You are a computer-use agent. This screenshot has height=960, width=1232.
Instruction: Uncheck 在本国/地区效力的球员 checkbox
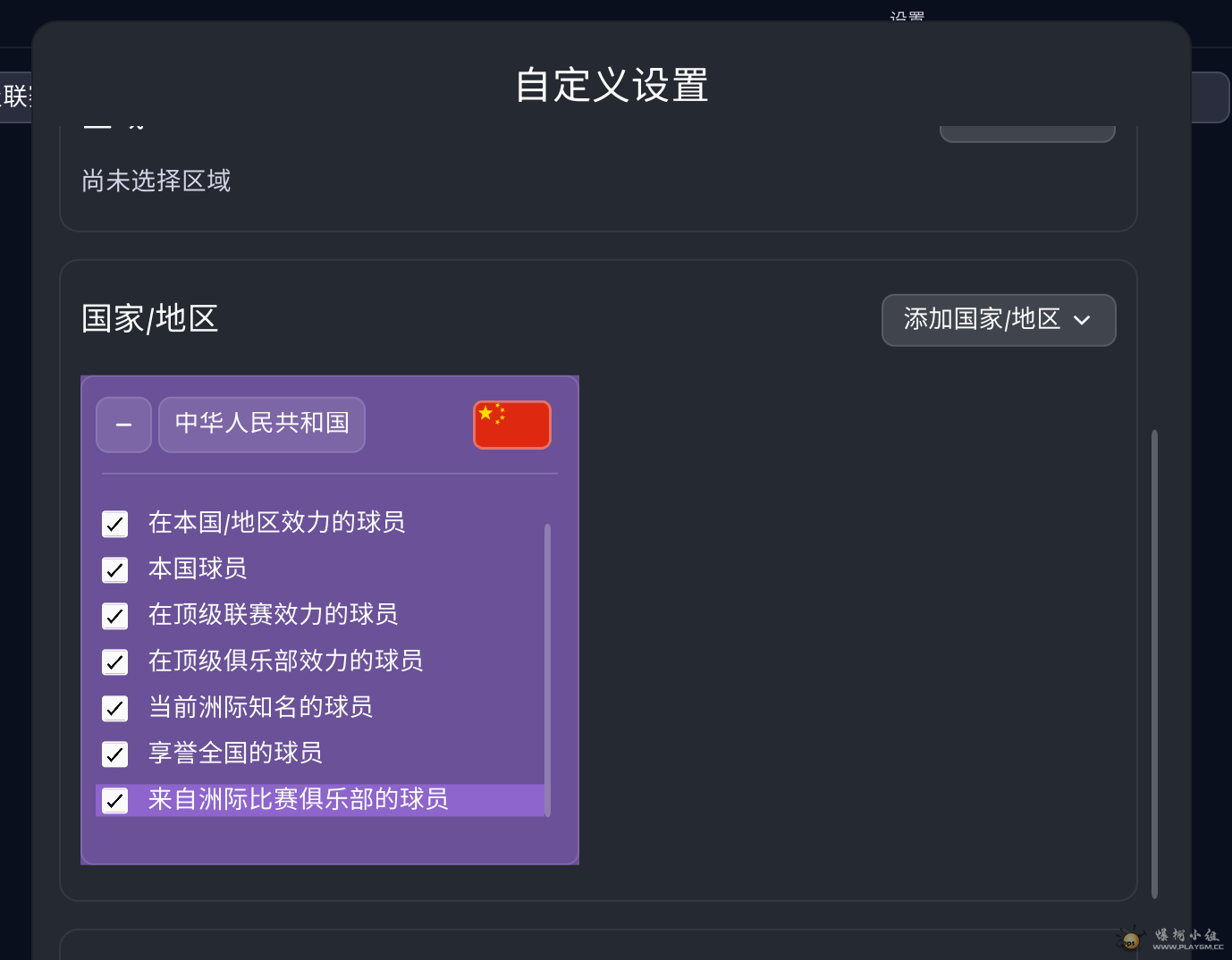pos(114,524)
